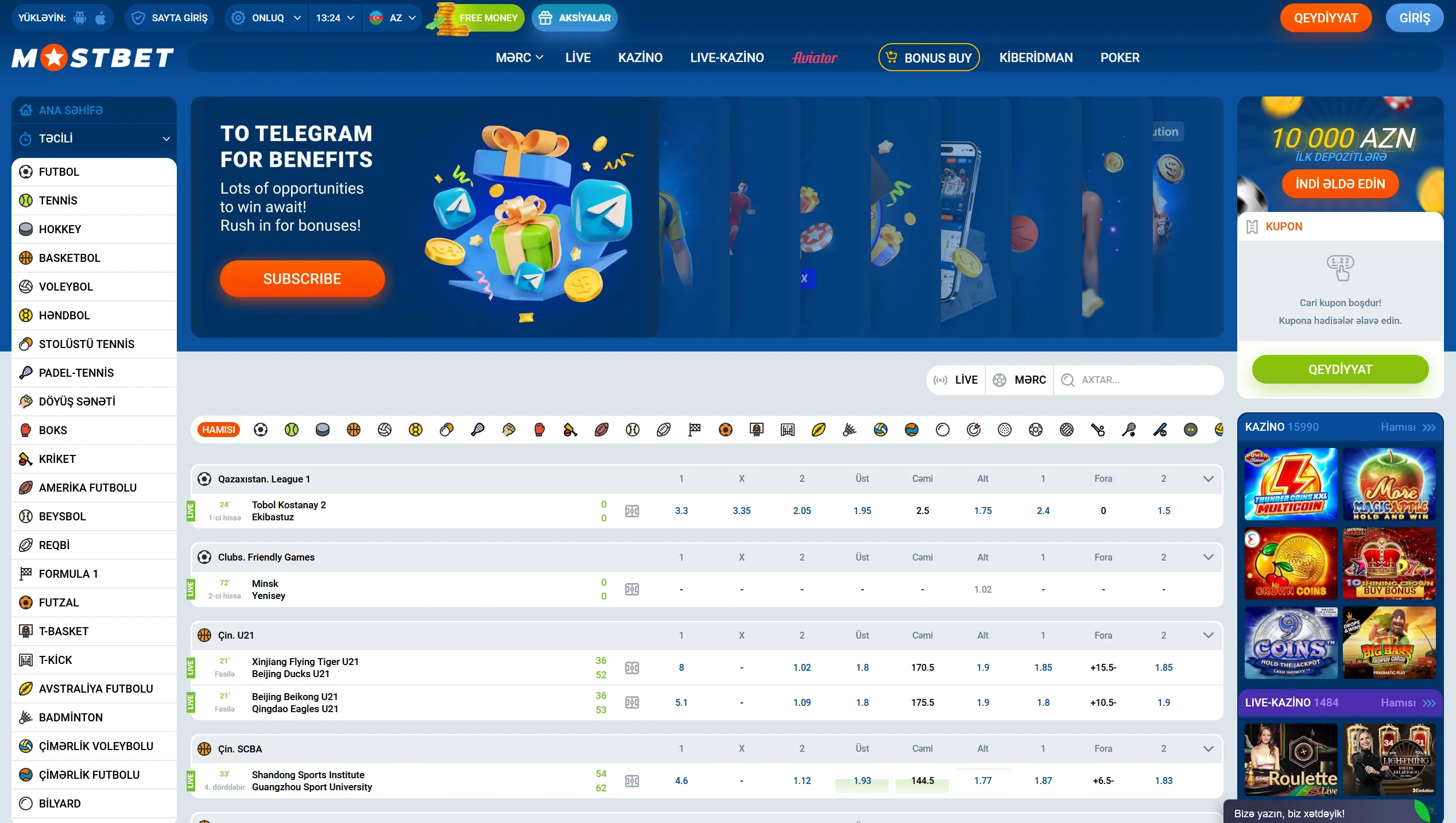Select boxing glove icon in filter row
Image resolution: width=1456 pixels, height=823 pixels.
[540, 430]
